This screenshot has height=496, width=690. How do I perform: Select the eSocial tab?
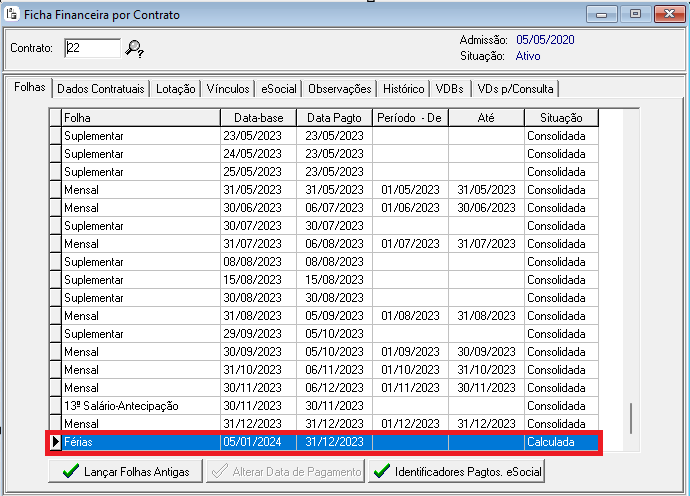pyautogui.click(x=279, y=89)
